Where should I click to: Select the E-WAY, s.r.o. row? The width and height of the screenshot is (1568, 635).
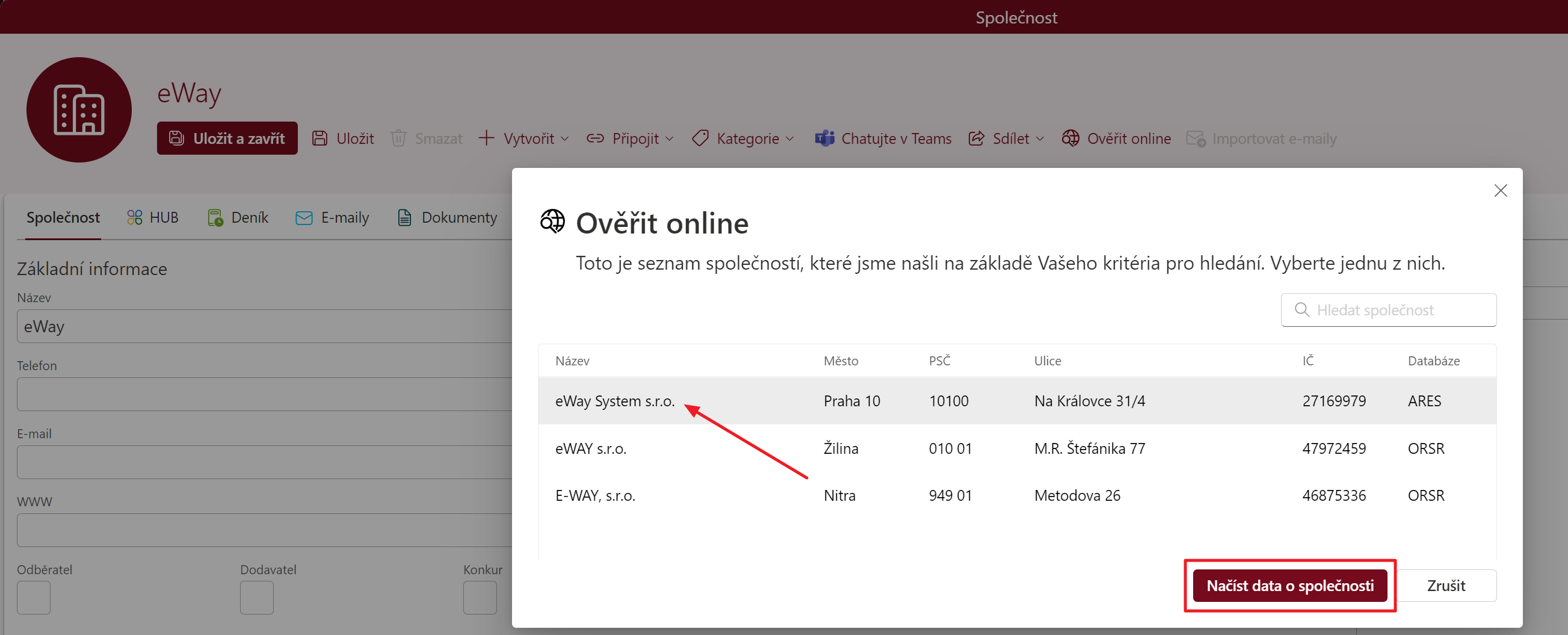(x=1016, y=495)
